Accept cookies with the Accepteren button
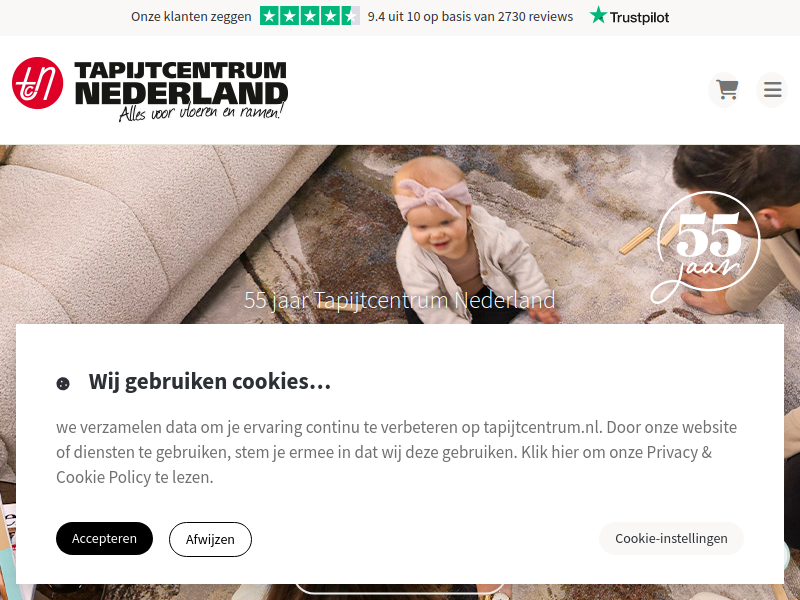800x600 pixels. (x=104, y=538)
